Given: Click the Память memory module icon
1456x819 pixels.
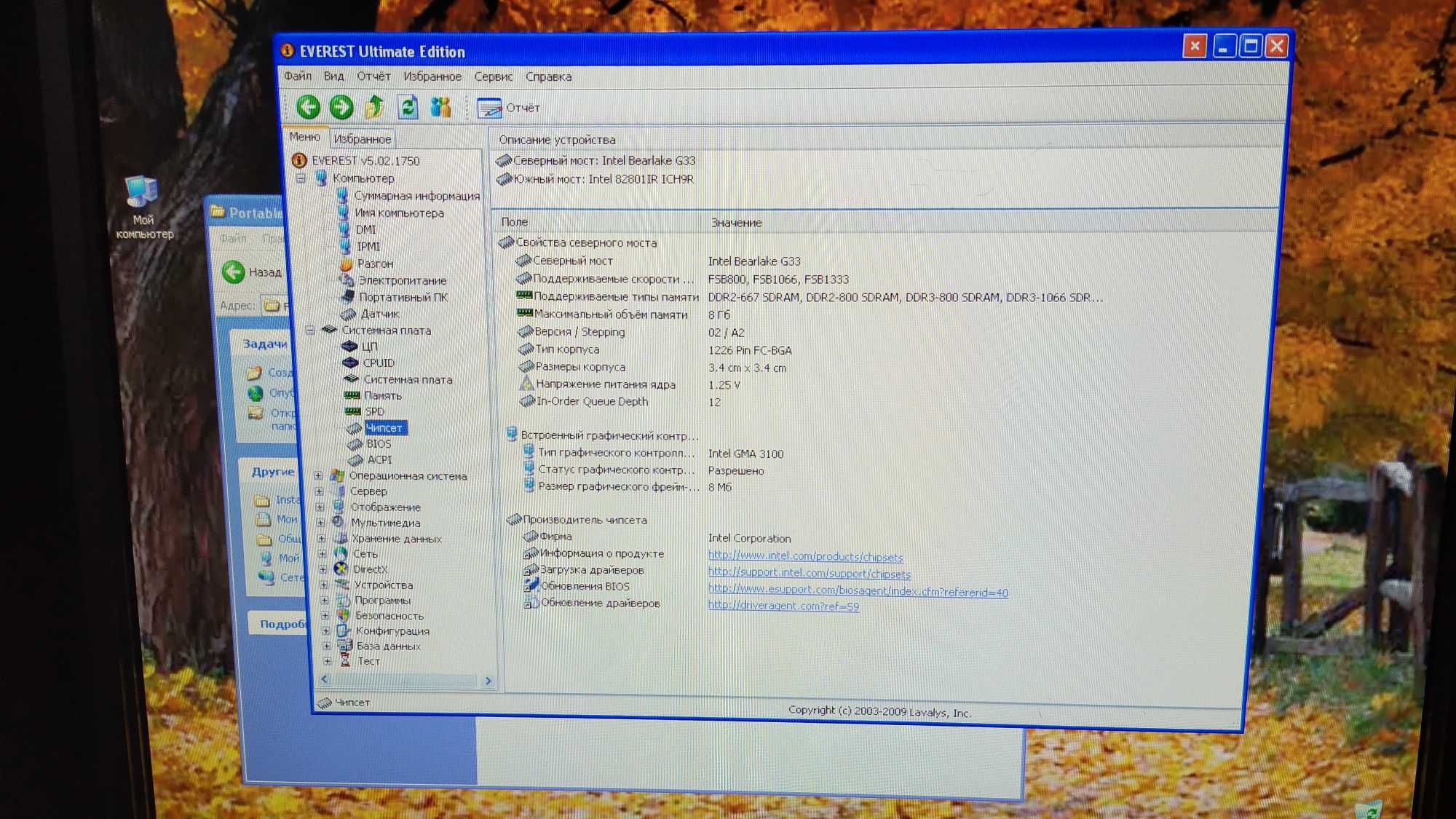Looking at the screenshot, I should (352, 395).
